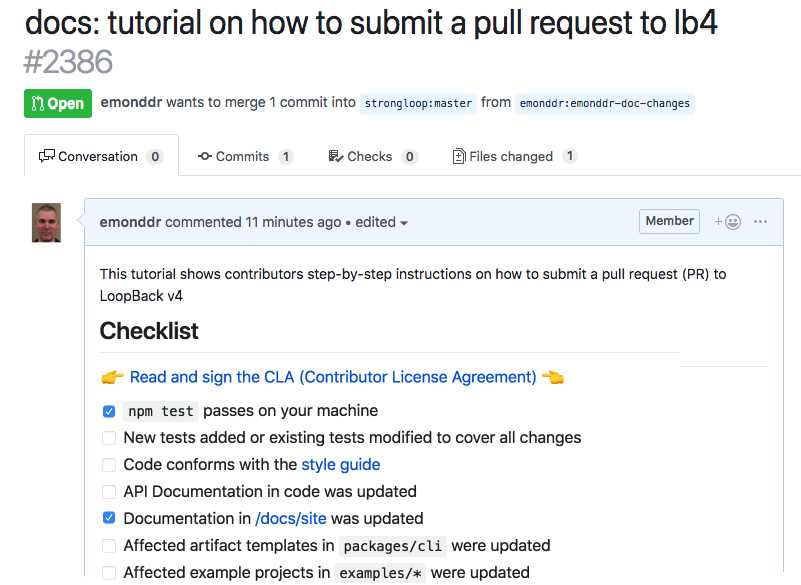Check 'Code conforms with the style guide' box
This screenshot has width=801, height=585.
pos(109,465)
